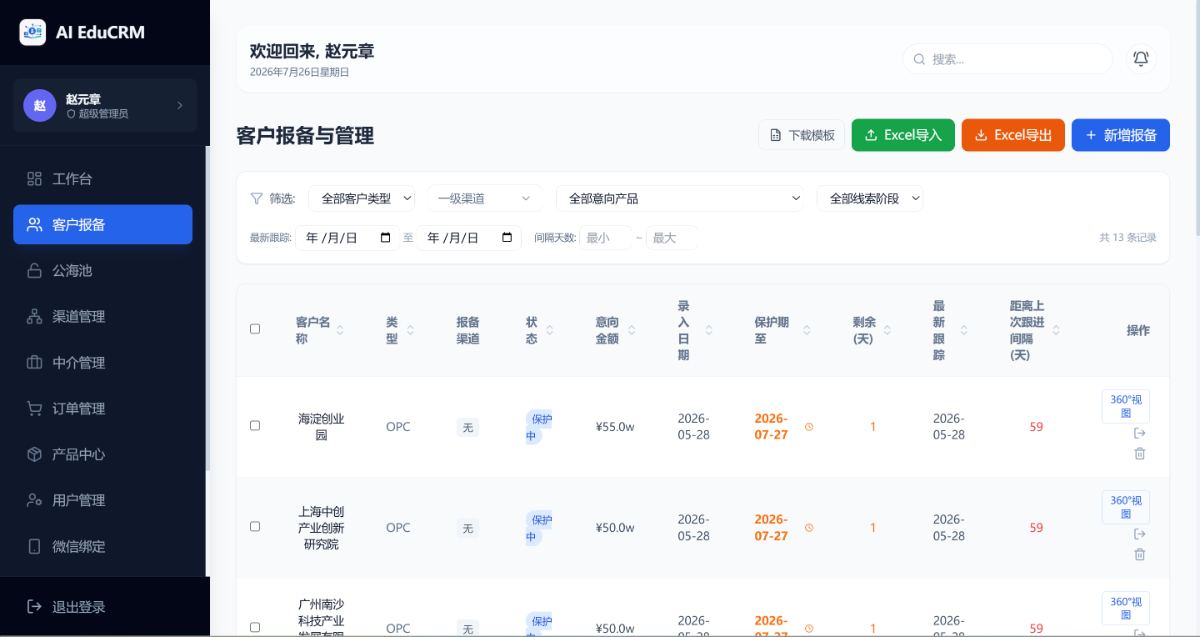Sort by 类型 column arrows
Screen dimensions: 1200x637
[x=410, y=330]
